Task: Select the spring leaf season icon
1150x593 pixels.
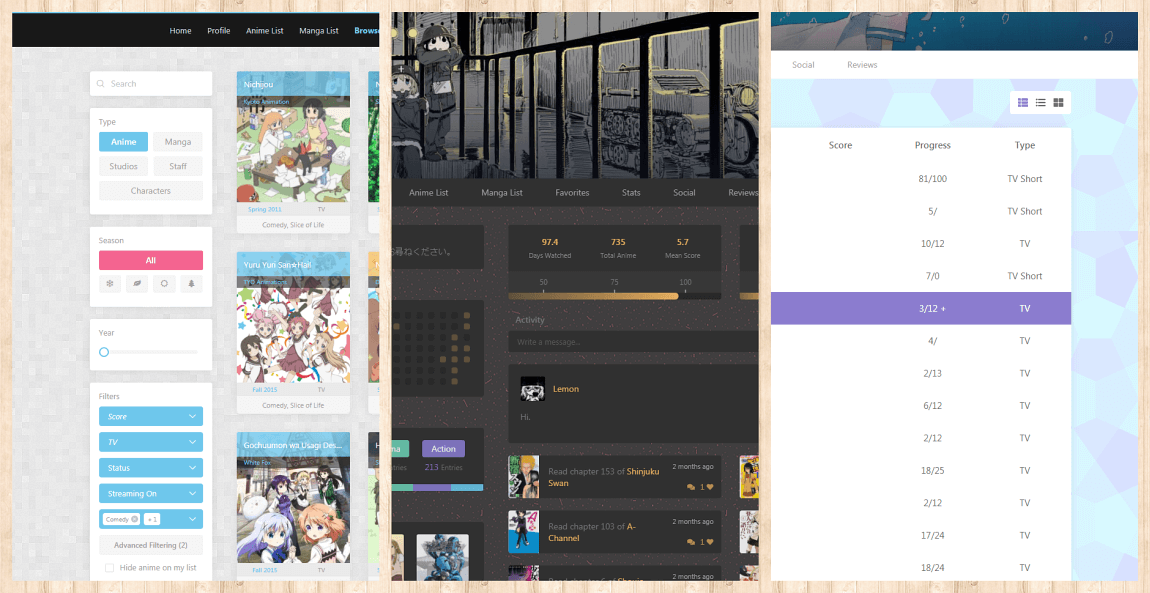Action: point(137,284)
